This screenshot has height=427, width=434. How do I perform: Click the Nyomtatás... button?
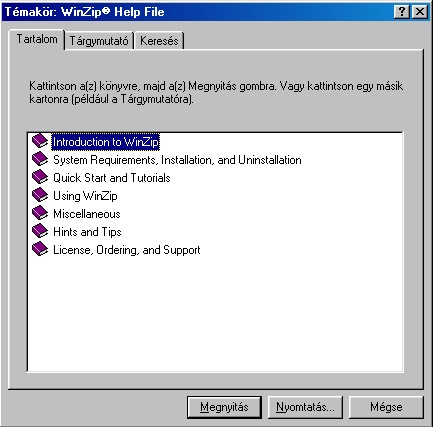[x=305, y=407]
